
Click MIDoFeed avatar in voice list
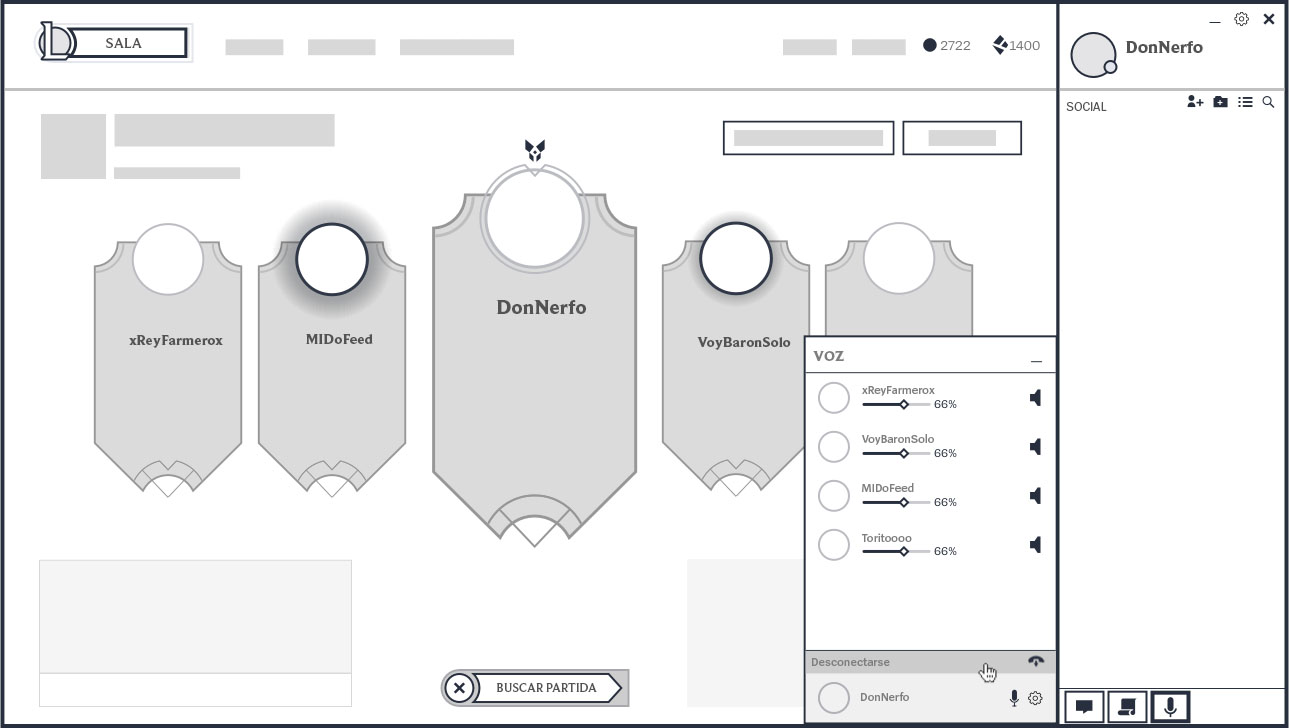834,496
